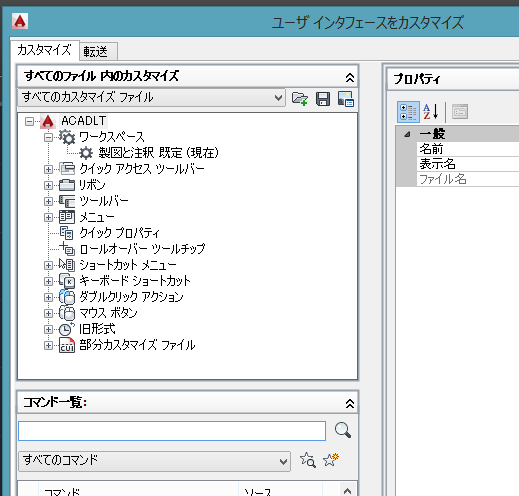Collapse the ワークスペース node
519x496 pixels.
click(x=48, y=137)
